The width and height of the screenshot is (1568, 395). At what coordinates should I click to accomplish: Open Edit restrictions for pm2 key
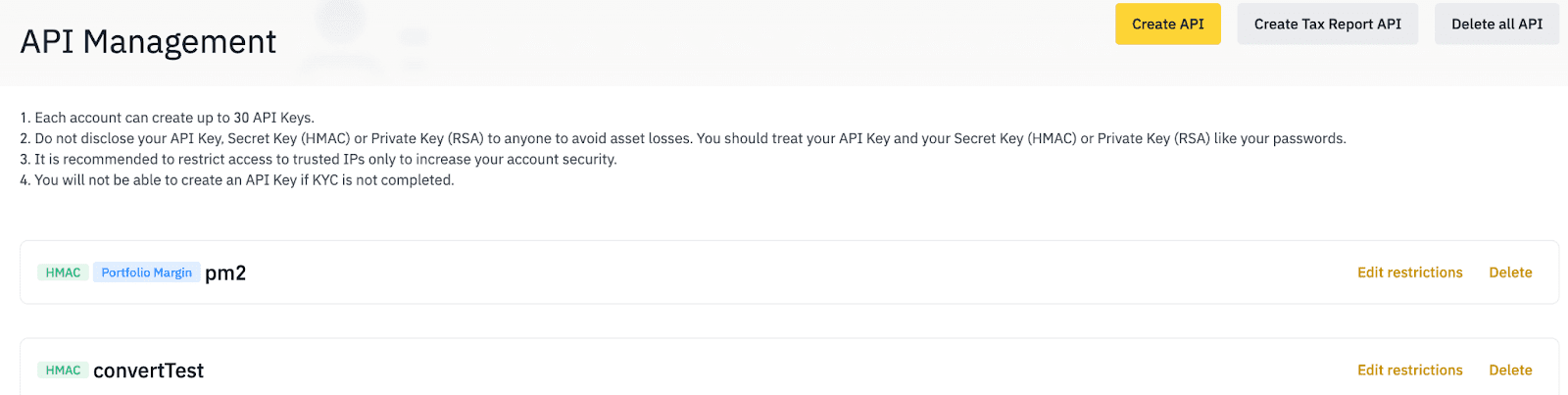tap(1409, 272)
